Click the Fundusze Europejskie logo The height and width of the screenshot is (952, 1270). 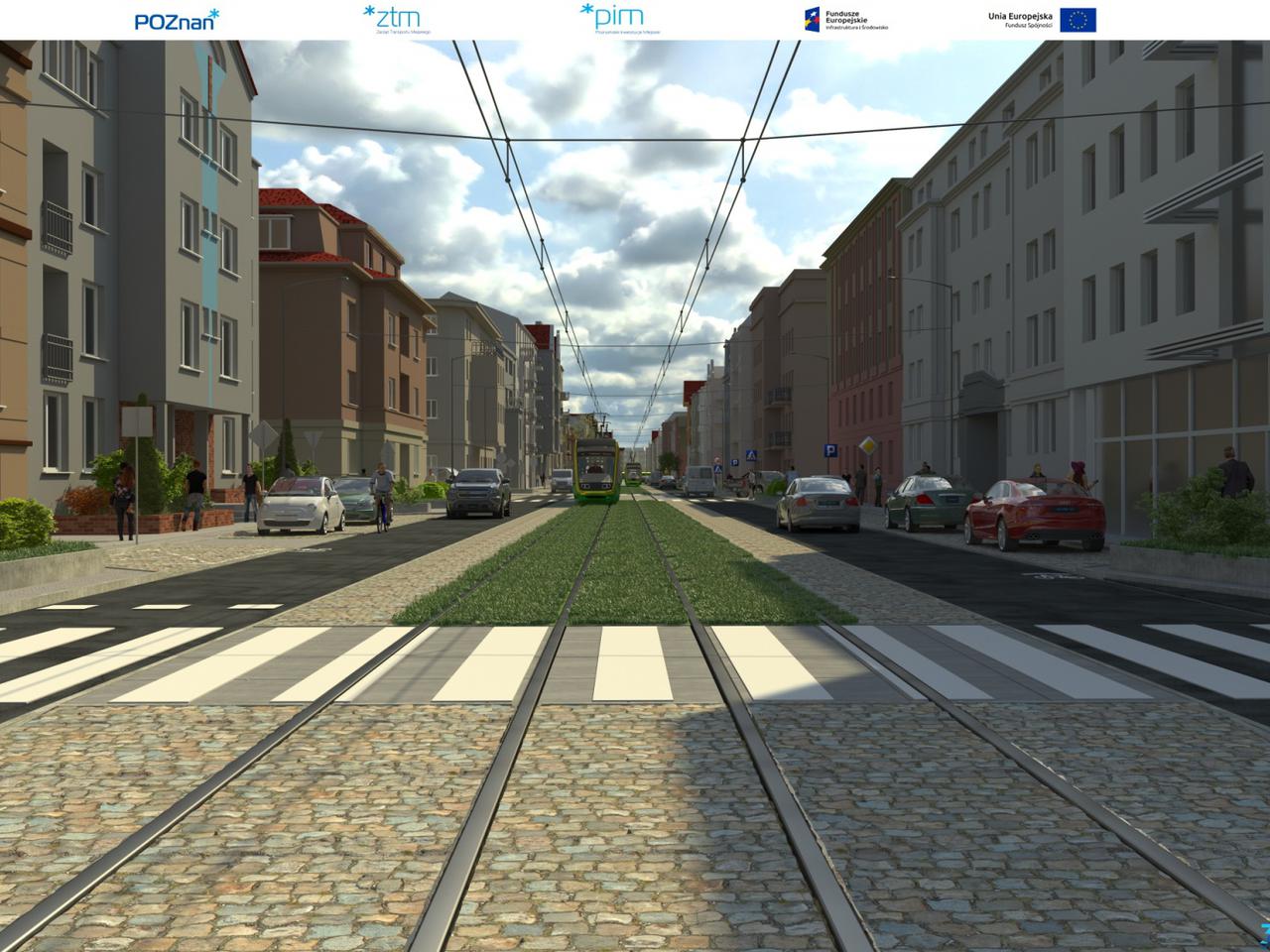pyautogui.click(x=845, y=19)
